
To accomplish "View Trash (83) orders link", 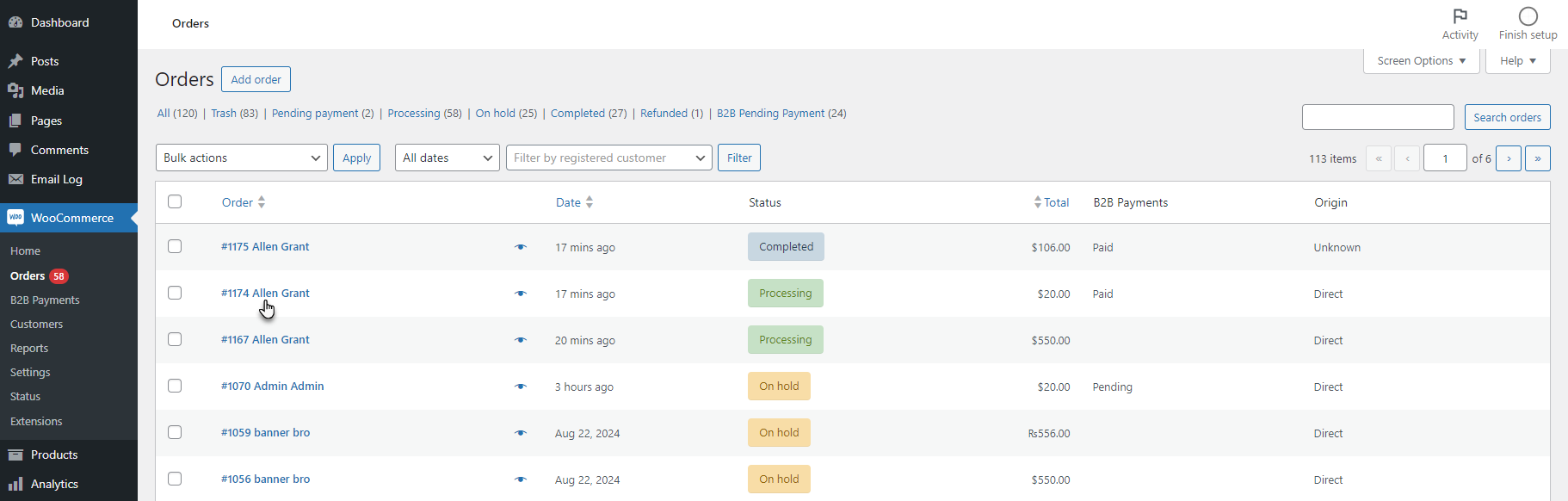I will tap(234, 114).
